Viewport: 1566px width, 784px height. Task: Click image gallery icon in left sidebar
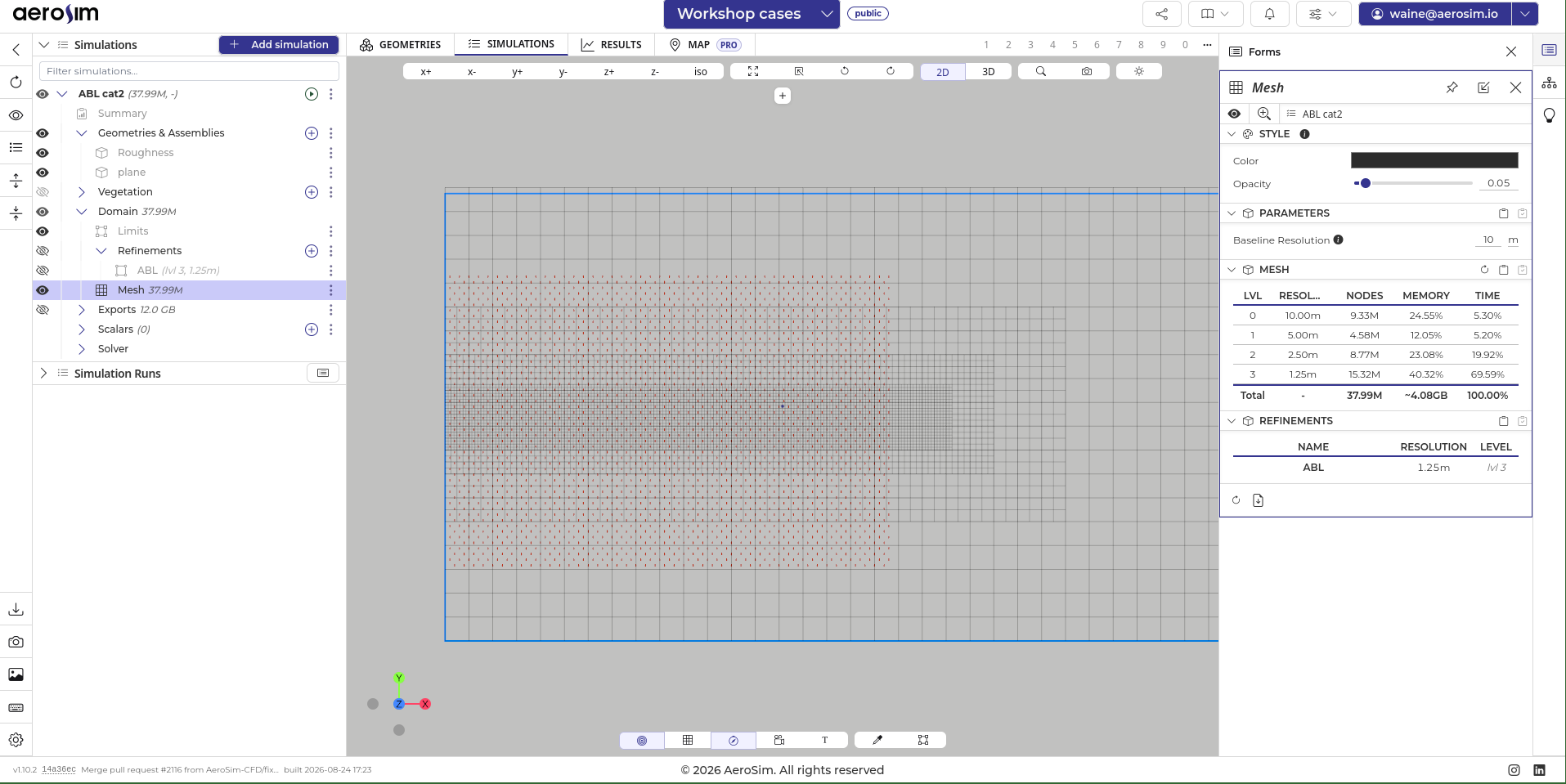pyautogui.click(x=16, y=674)
